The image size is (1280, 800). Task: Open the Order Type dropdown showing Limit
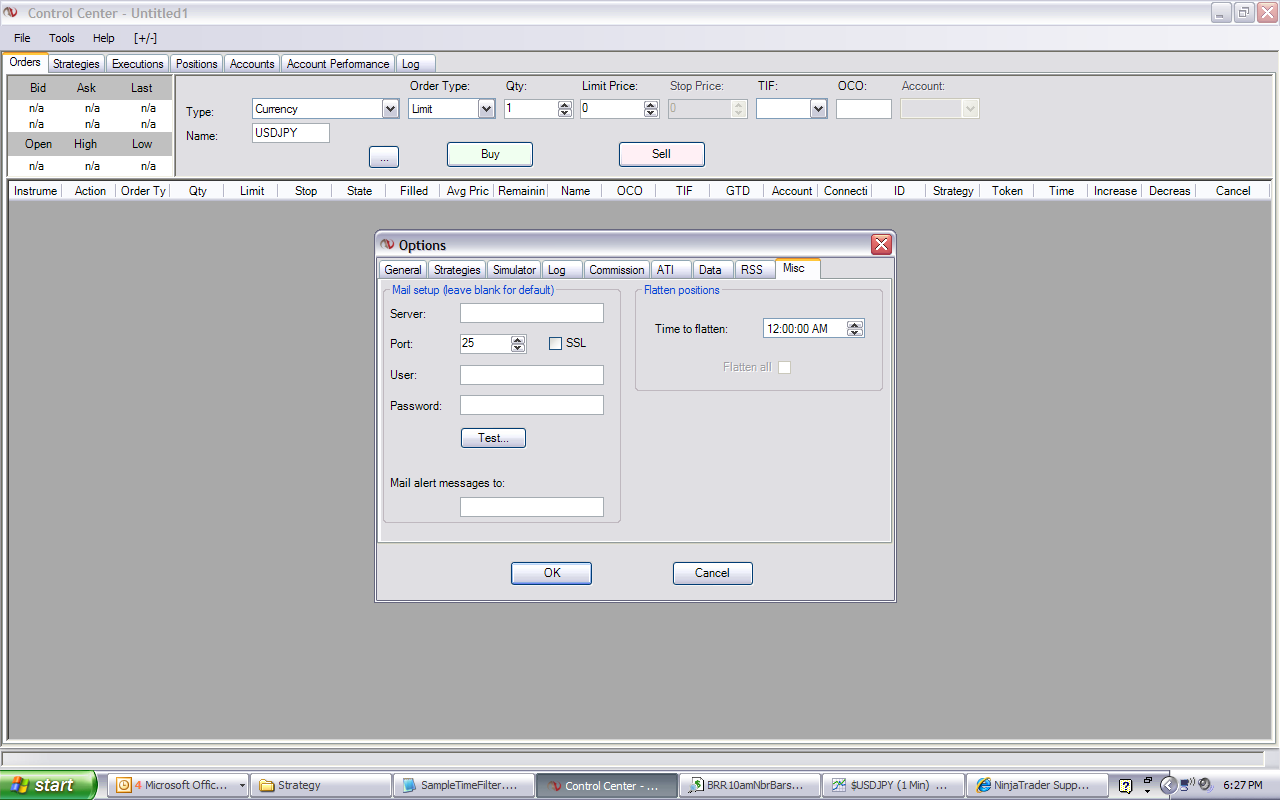click(487, 109)
